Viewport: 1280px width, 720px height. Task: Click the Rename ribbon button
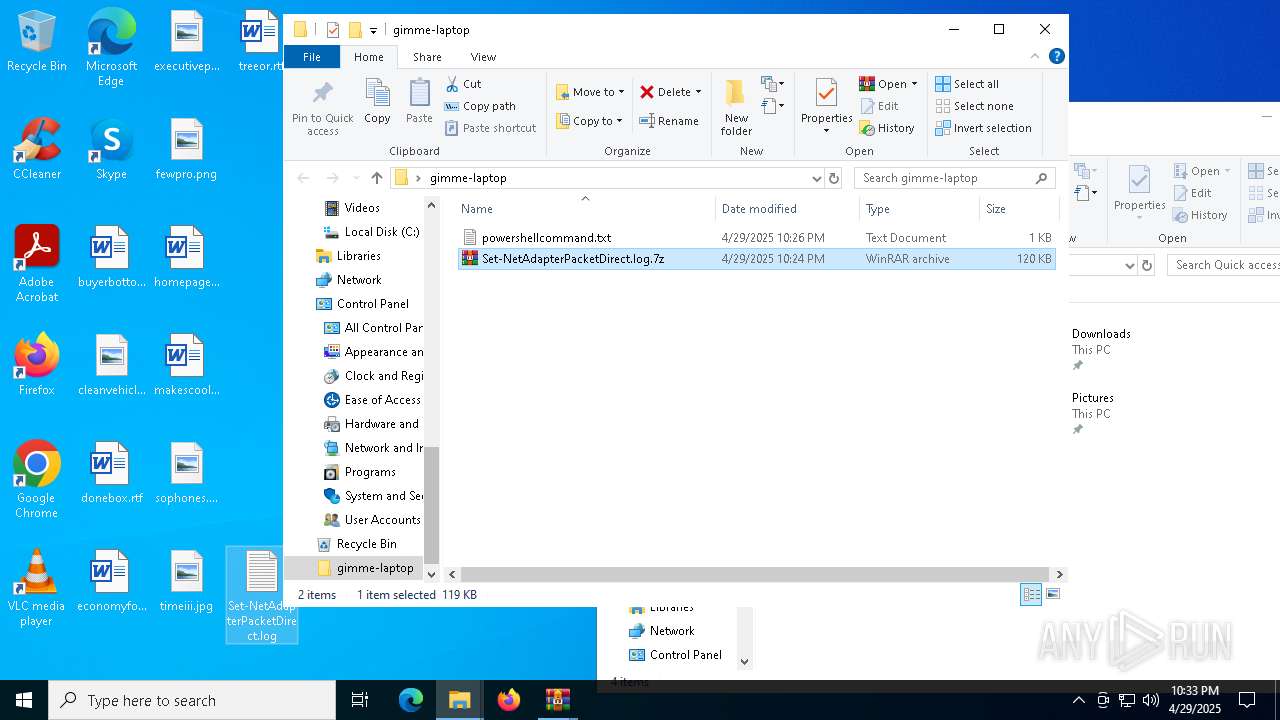coord(669,121)
